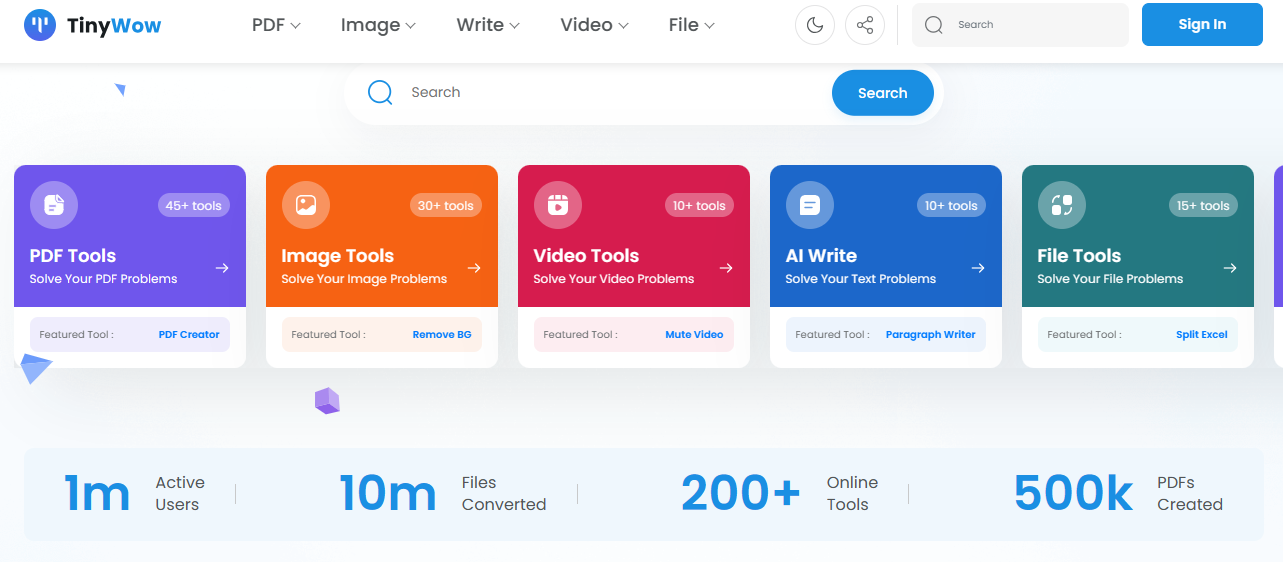Open the AI Write card title
Screen dimensions: 1283x562
(x=822, y=256)
